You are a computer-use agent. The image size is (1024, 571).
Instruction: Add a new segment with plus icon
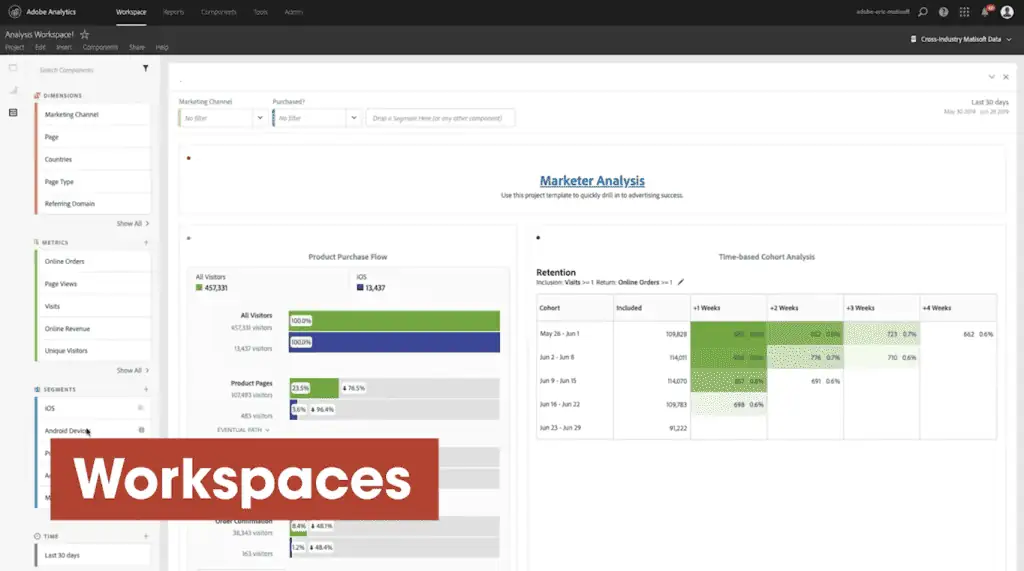[146, 389]
